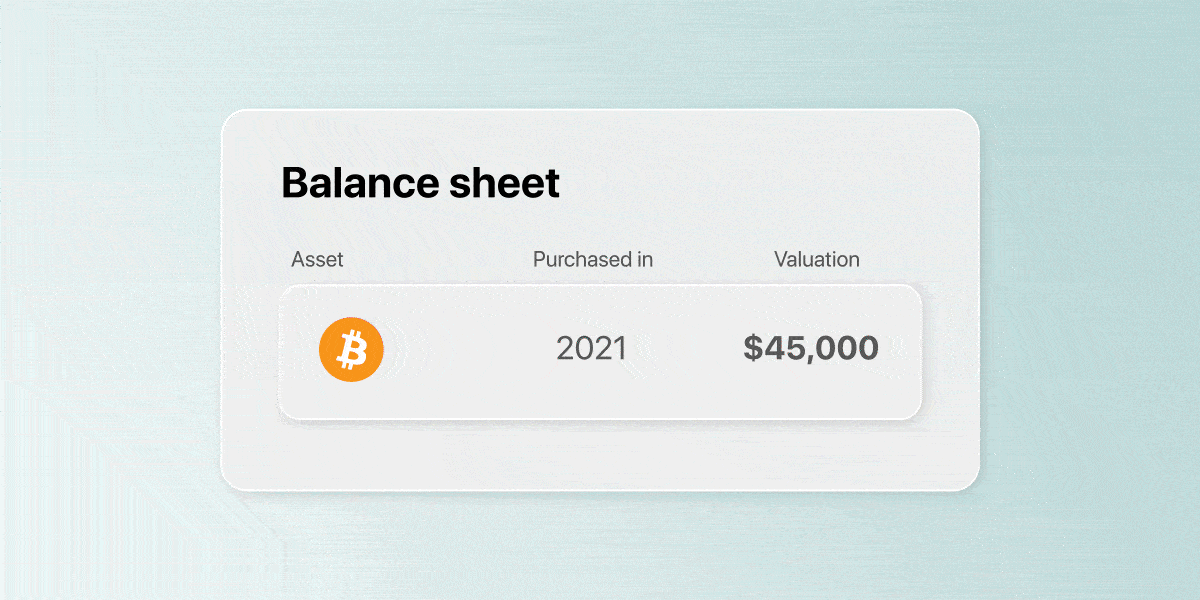Click the digits 45 in the valuation
The image size is (1200, 600).
coord(783,349)
